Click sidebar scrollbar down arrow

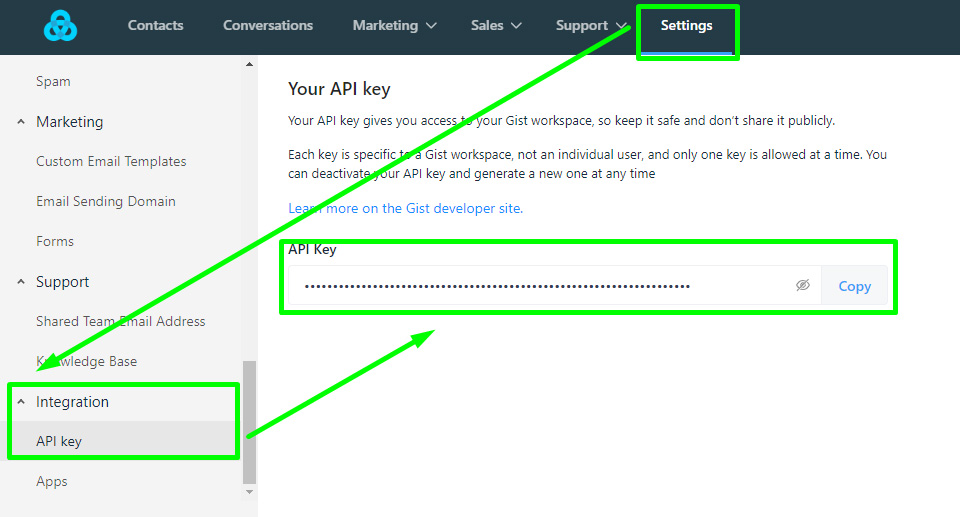[249, 492]
